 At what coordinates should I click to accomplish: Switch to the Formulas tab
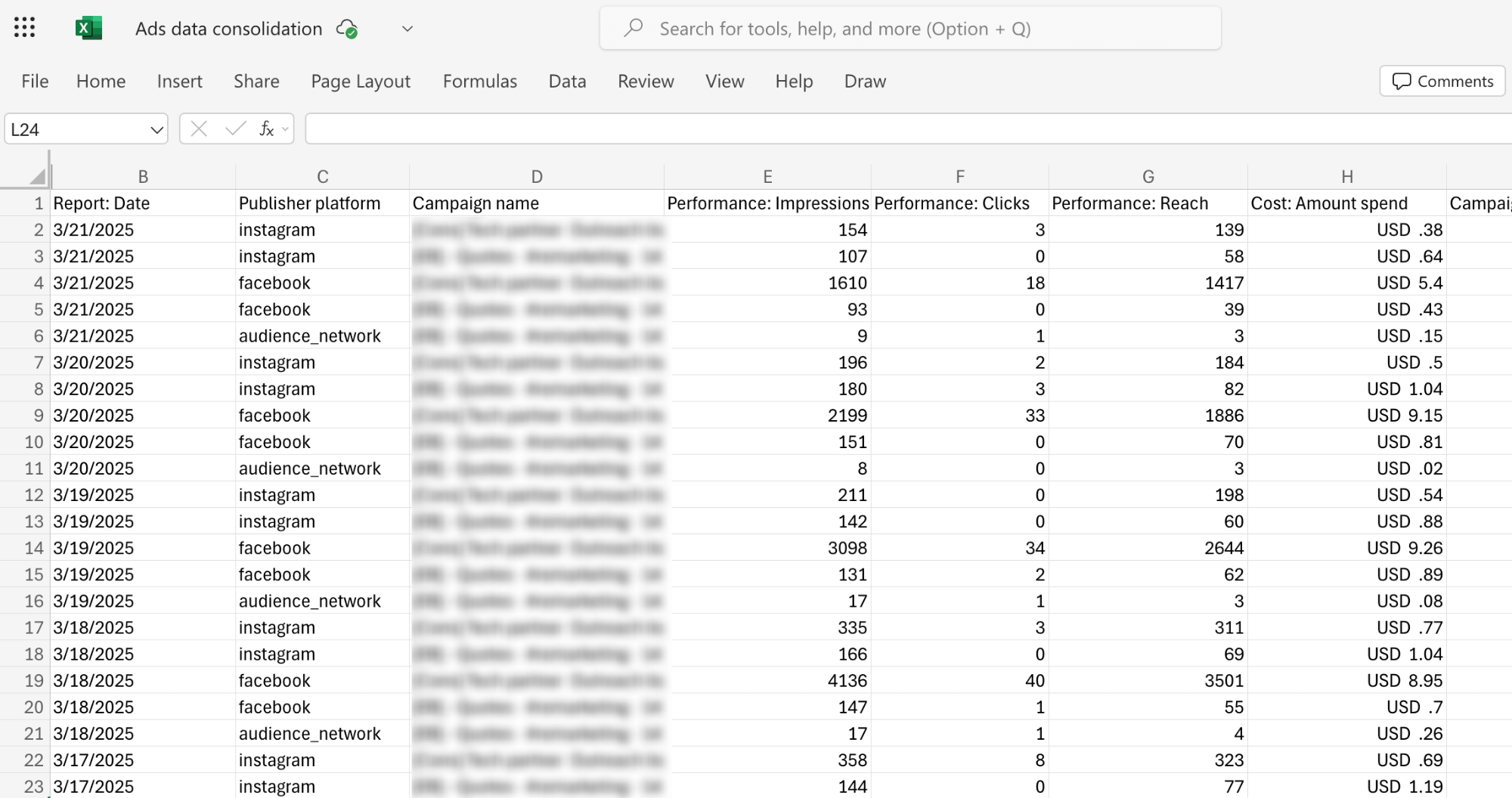[x=479, y=81]
